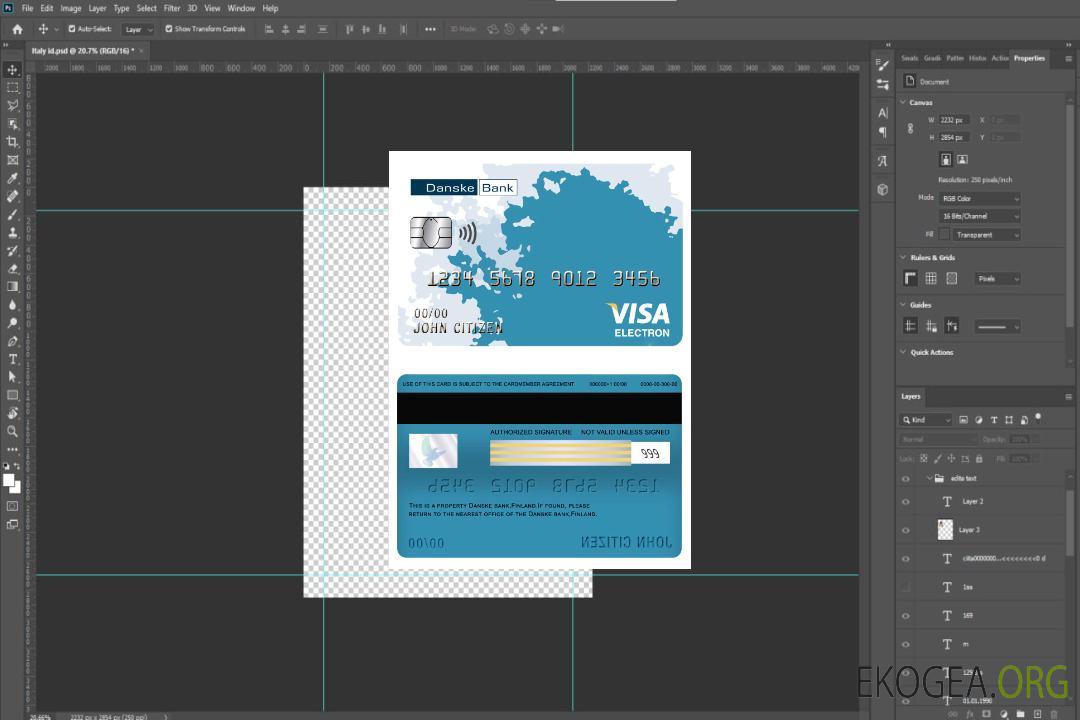
Task: Select the Eraser tool
Action: [x=12, y=269]
